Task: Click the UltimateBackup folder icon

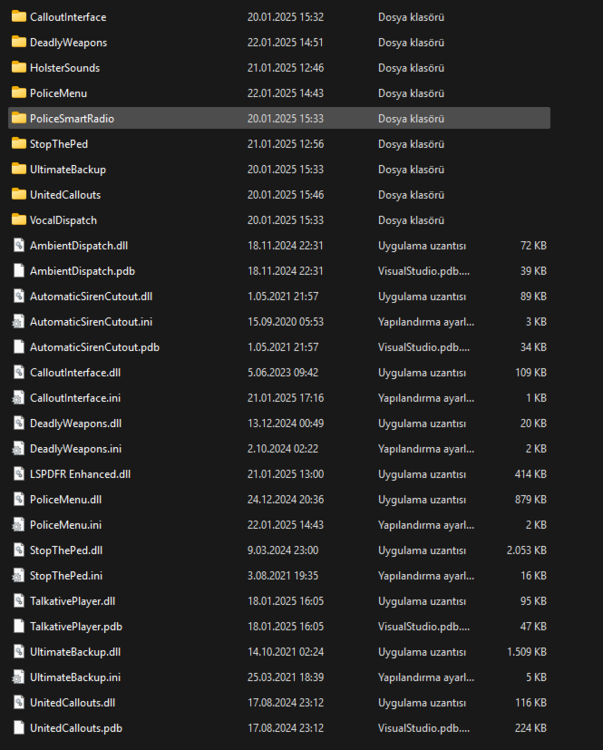Action: pos(19,169)
